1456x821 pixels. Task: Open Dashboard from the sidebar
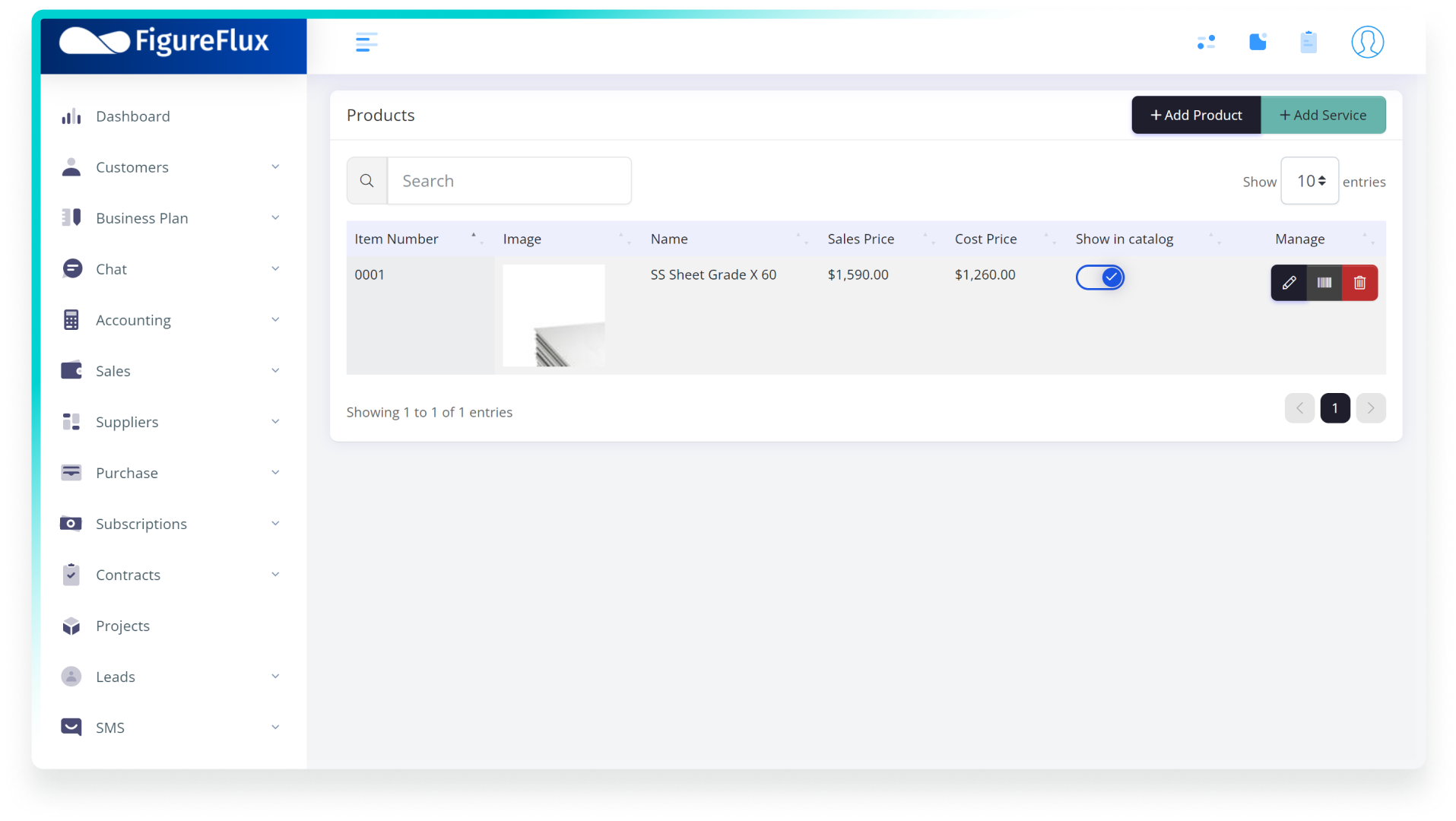[x=133, y=116]
